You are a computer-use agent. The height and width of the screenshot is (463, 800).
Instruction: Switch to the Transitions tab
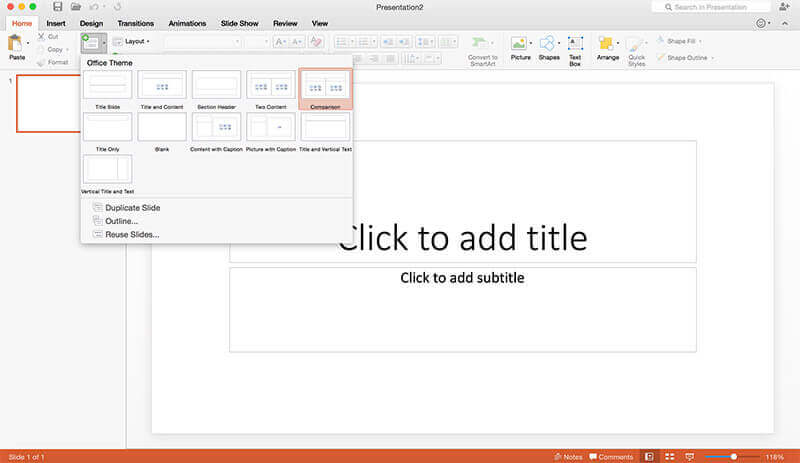tap(135, 22)
